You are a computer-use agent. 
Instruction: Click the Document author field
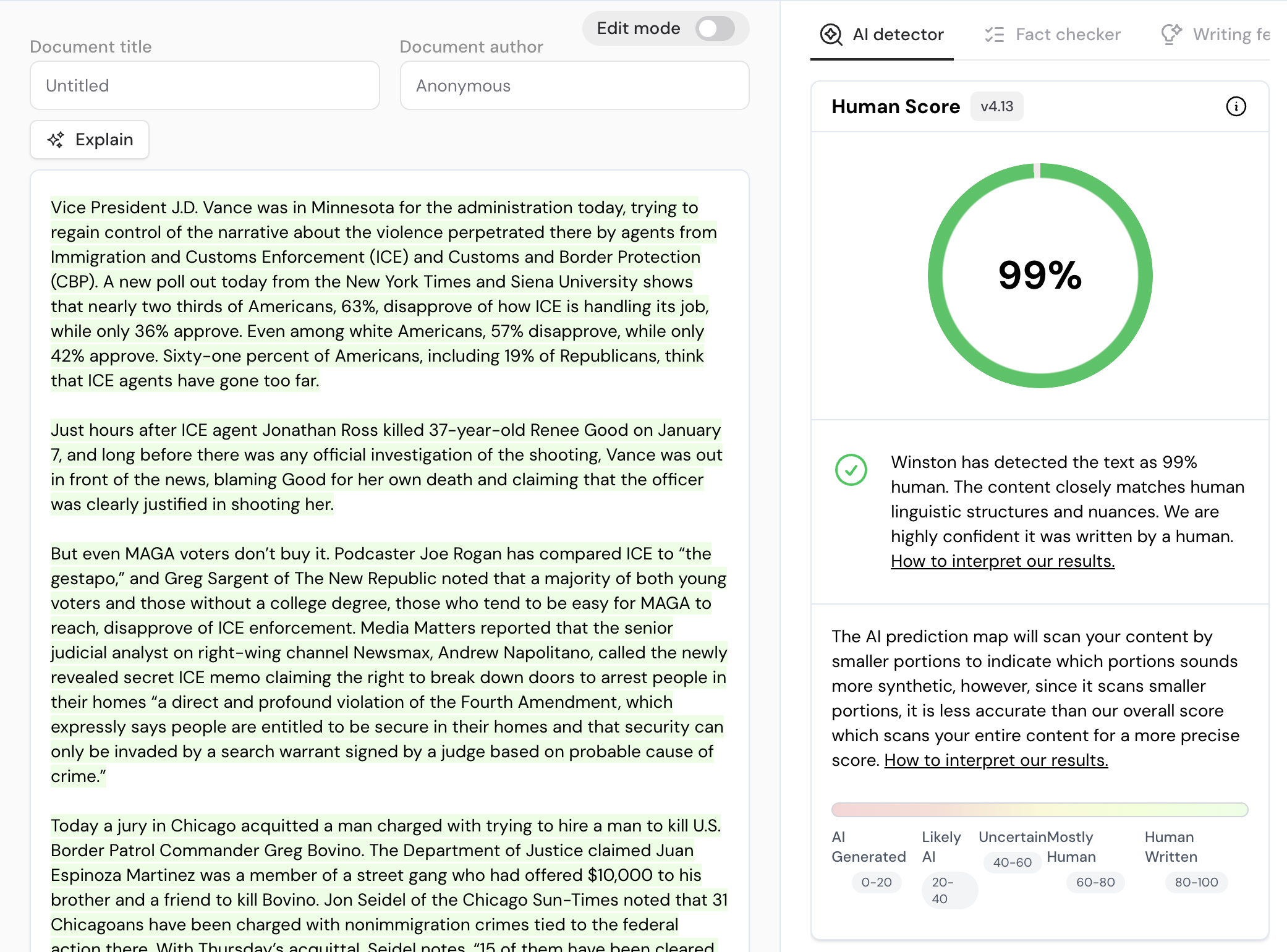tap(574, 85)
